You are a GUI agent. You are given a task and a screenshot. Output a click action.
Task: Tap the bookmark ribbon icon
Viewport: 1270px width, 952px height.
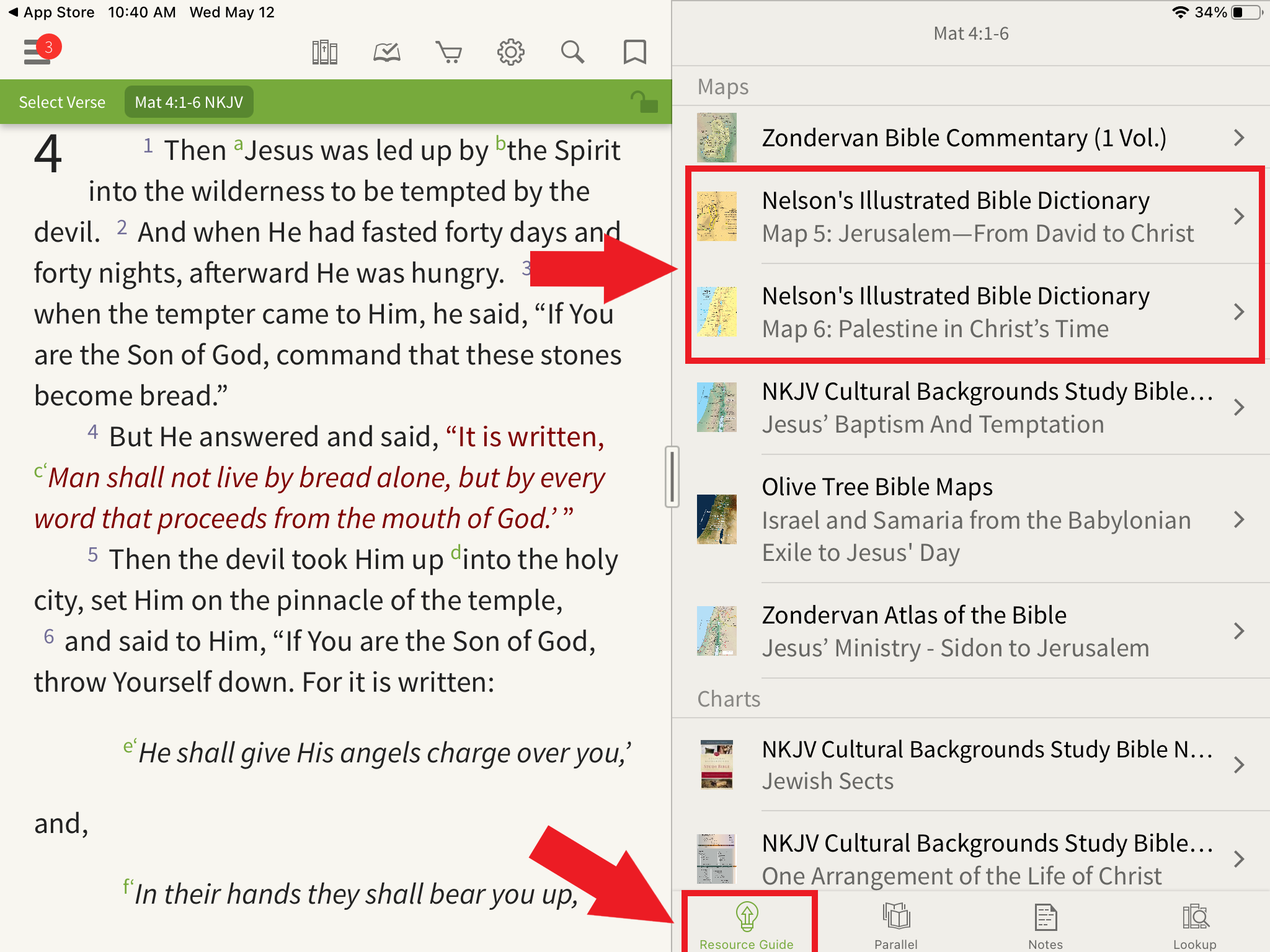[634, 52]
